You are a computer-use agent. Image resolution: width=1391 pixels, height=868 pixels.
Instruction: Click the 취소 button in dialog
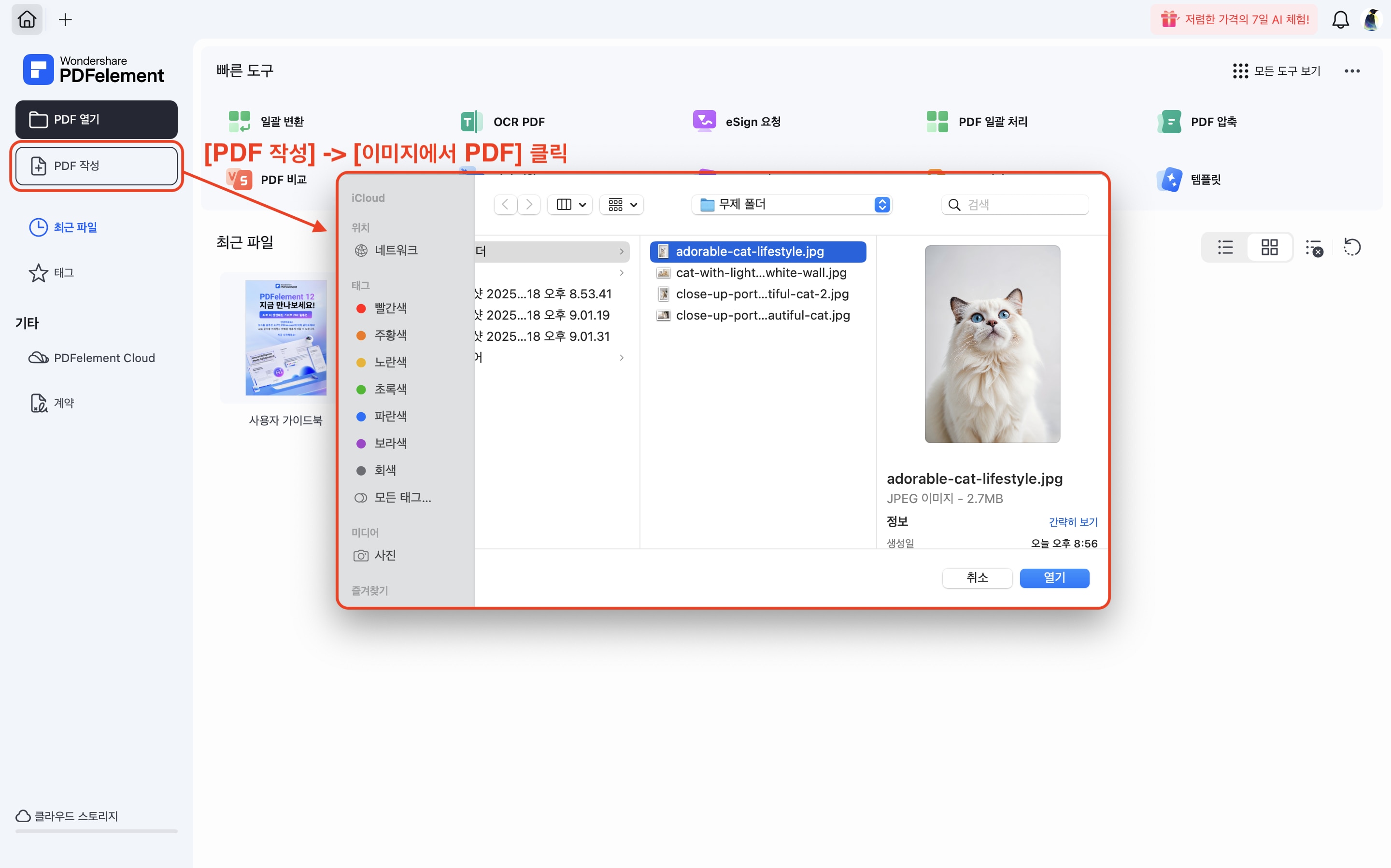(977, 577)
